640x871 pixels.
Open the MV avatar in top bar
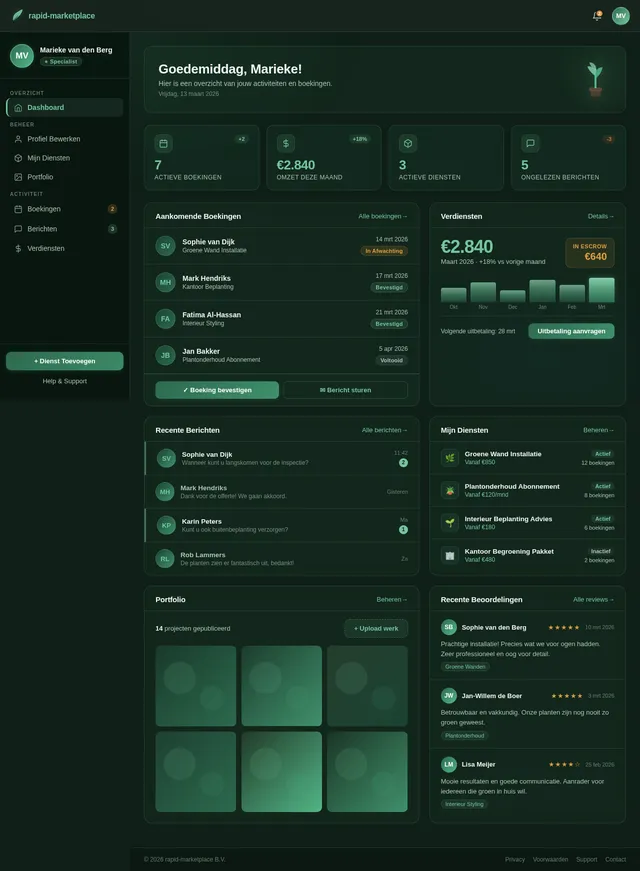click(x=621, y=16)
